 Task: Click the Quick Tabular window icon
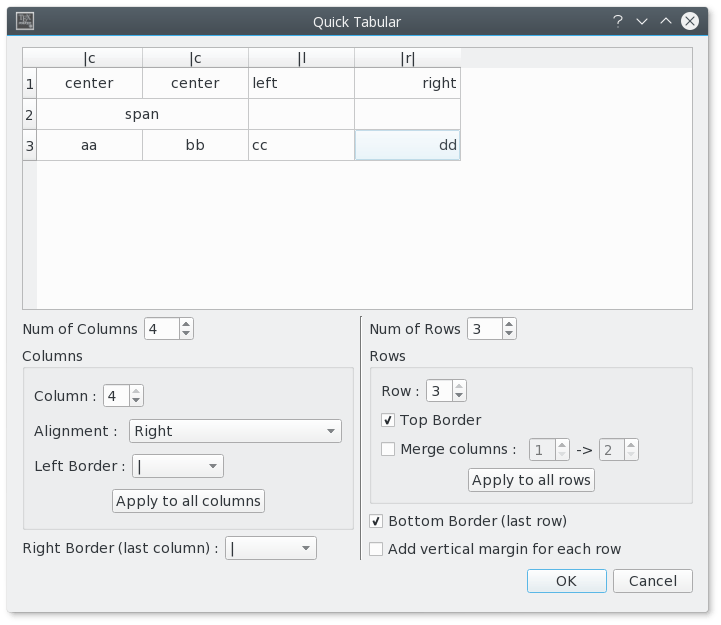[x=26, y=20]
